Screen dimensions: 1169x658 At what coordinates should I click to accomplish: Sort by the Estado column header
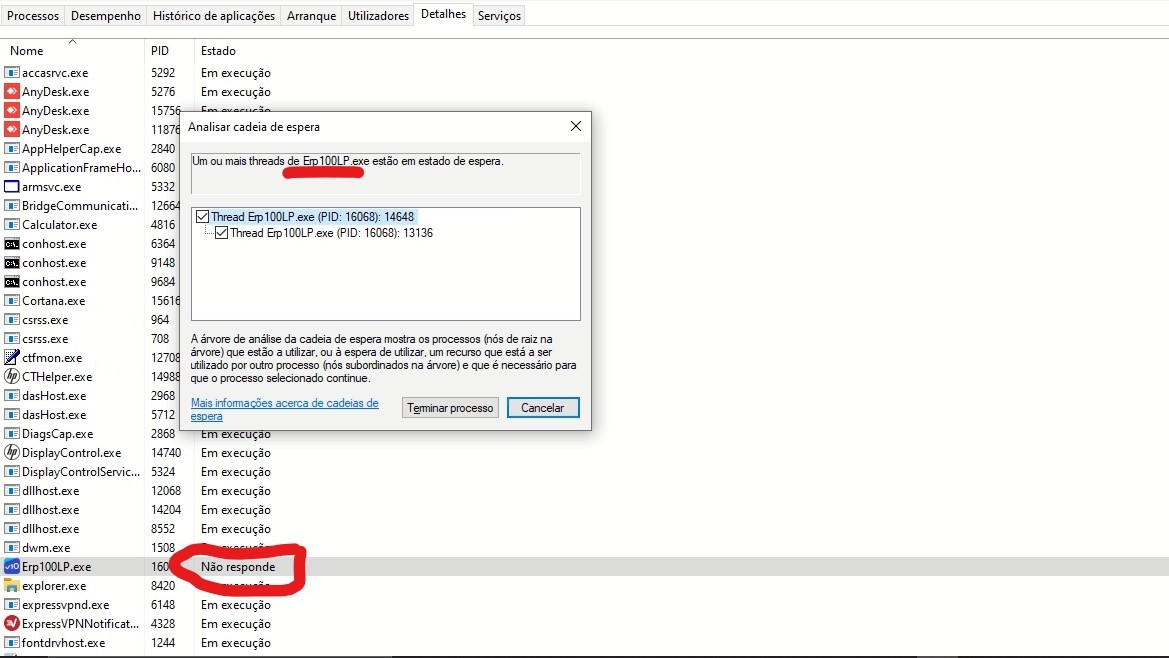218,51
